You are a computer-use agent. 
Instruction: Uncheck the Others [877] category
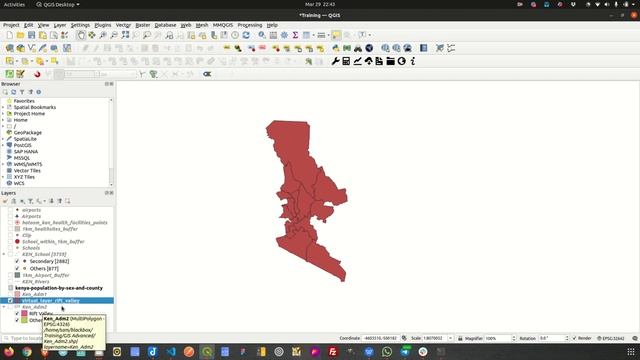coord(17,269)
